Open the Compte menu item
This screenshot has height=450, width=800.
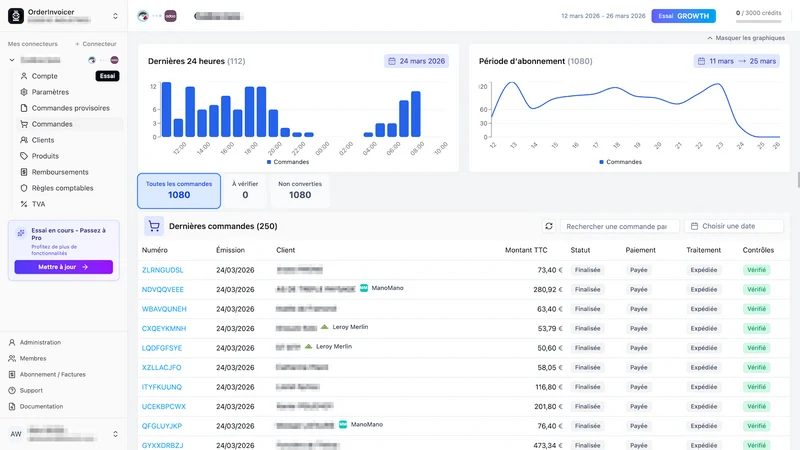pyautogui.click(x=45, y=76)
